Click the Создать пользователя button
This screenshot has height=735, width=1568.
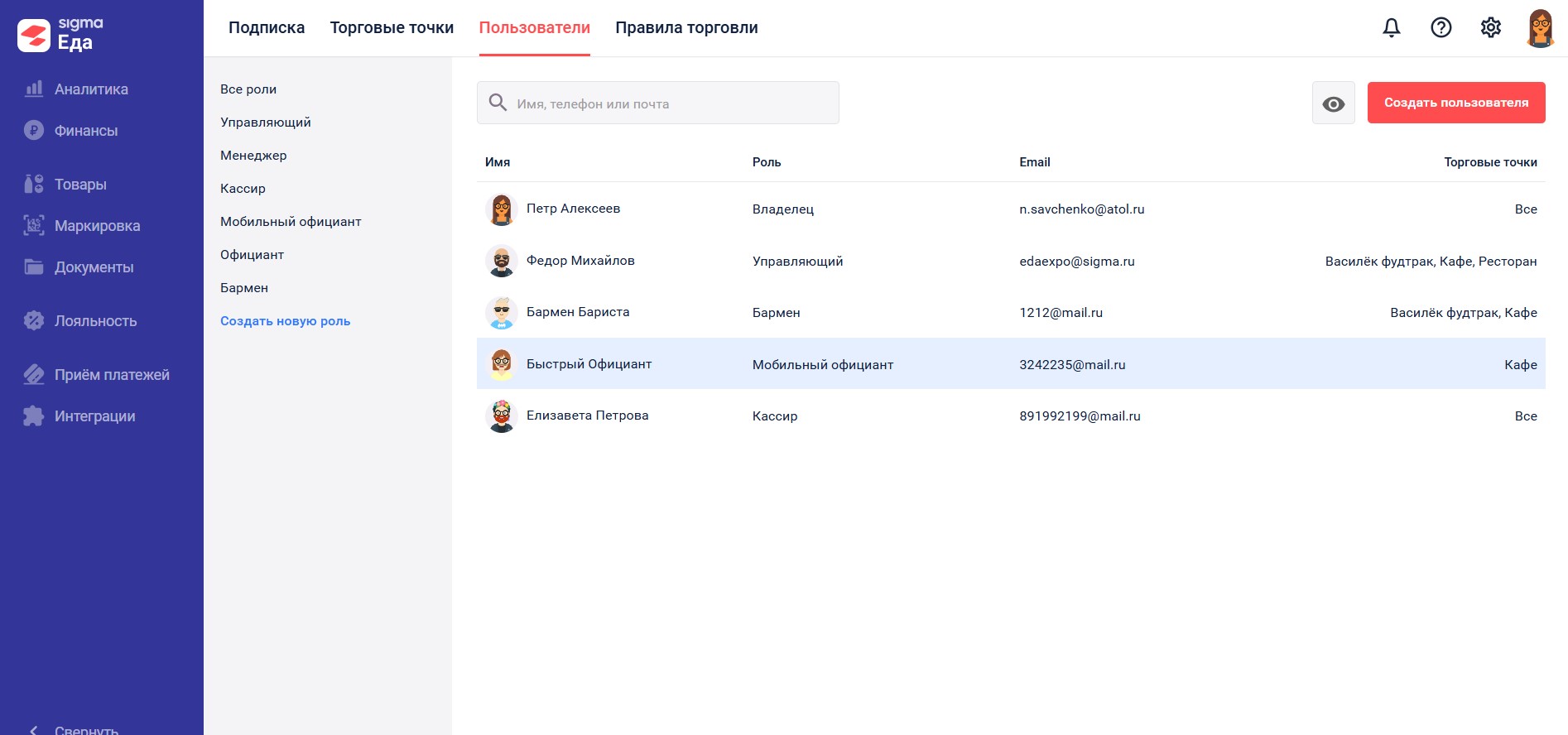pyautogui.click(x=1456, y=103)
